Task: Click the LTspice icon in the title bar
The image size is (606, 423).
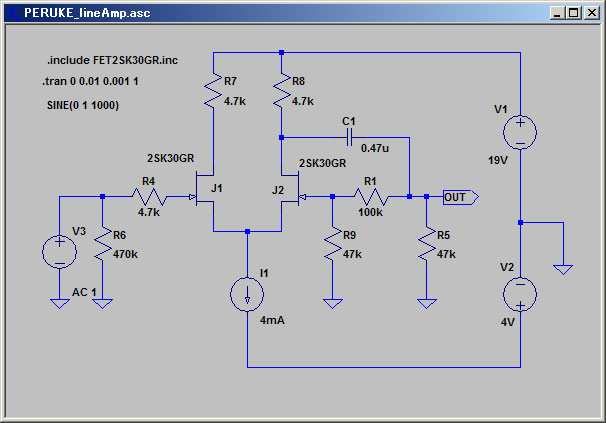Action: tap(14, 13)
